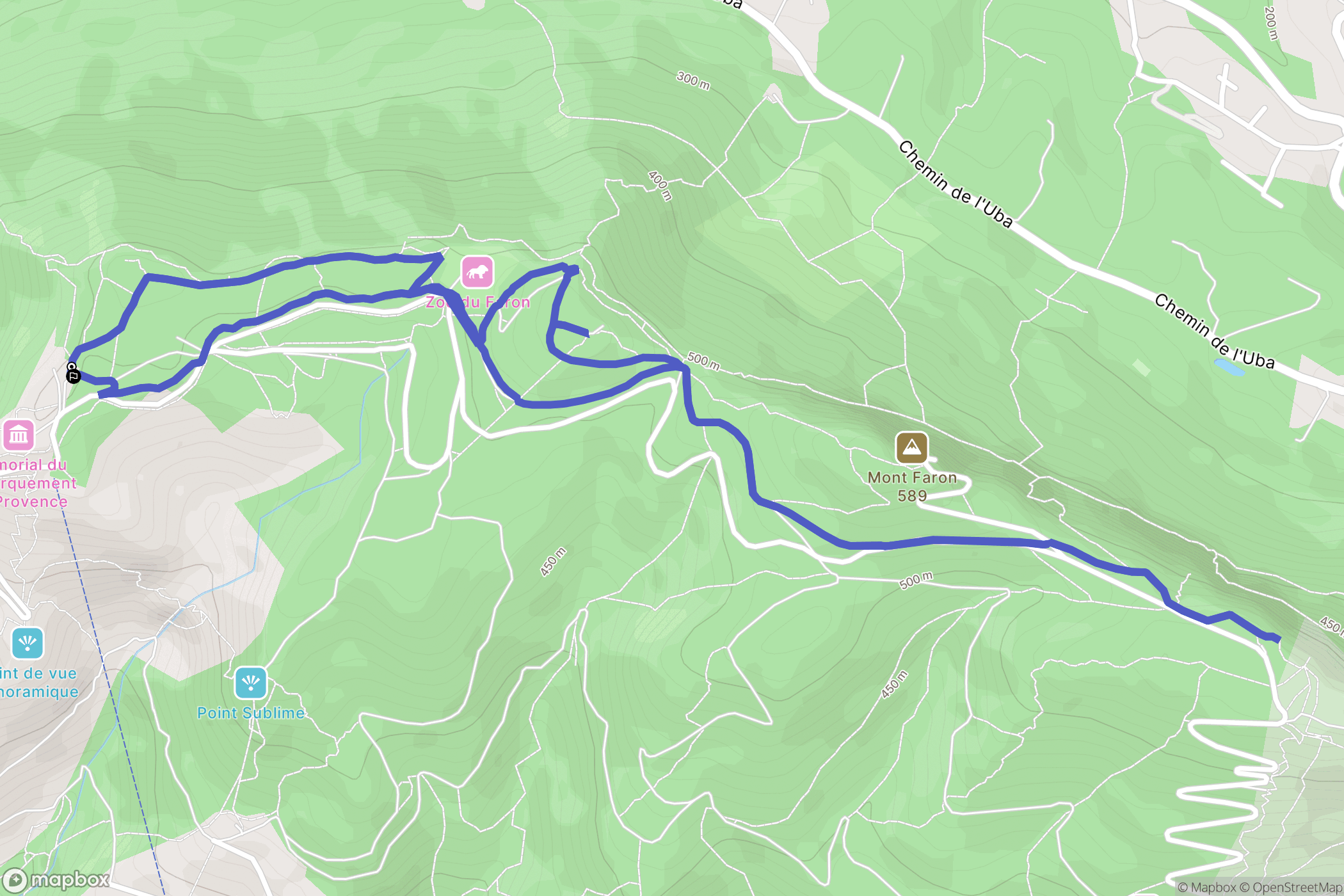Click the blue route's eastern end point
This screenshot has height=896, width=1344.
pyautogui.click(x=1277, y=638)
